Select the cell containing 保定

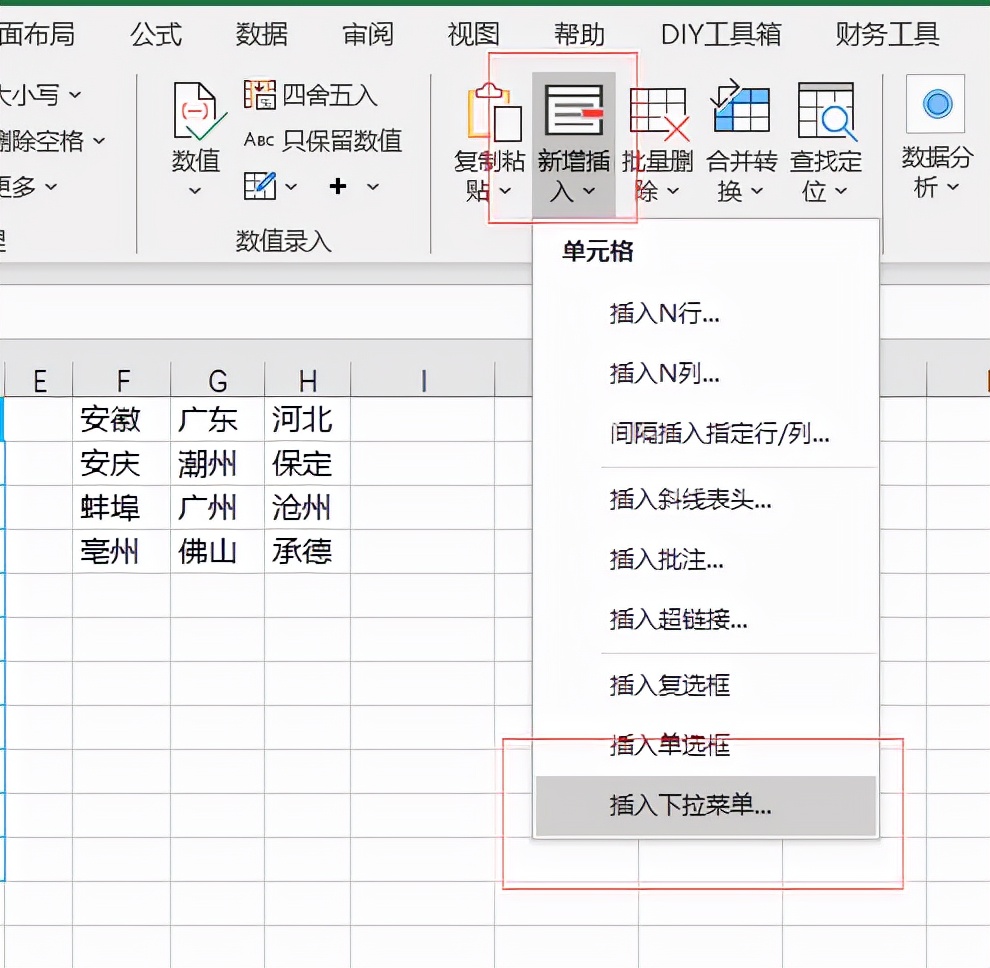click(307, 463)
